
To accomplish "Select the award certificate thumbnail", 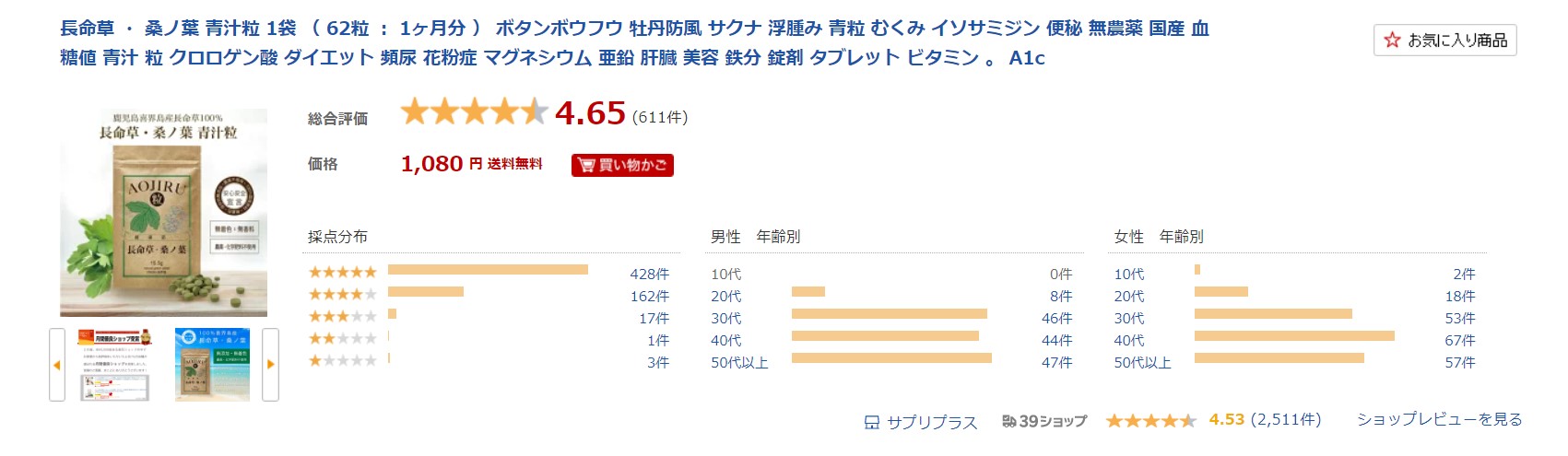I will tap(115, 365).
